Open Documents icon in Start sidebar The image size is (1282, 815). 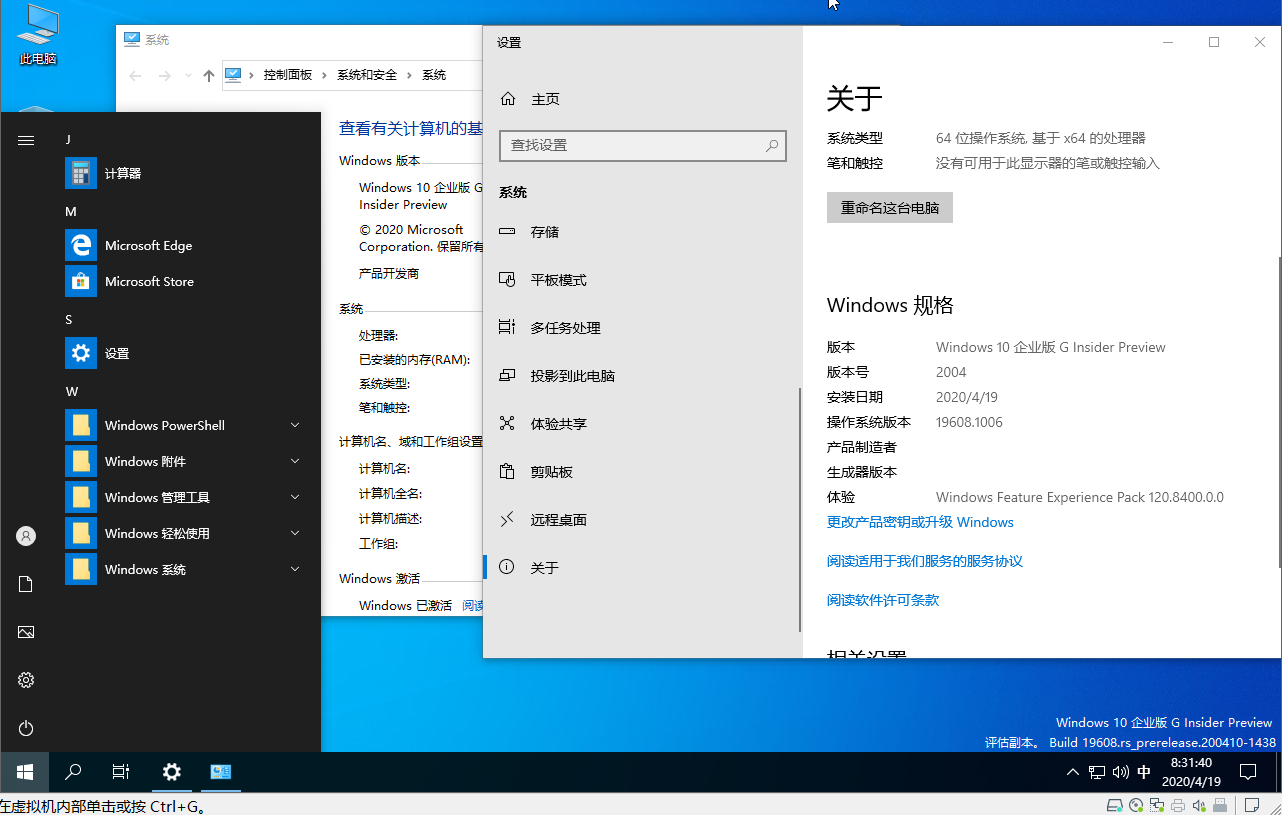pyautogui.click(x=26, y=584)
